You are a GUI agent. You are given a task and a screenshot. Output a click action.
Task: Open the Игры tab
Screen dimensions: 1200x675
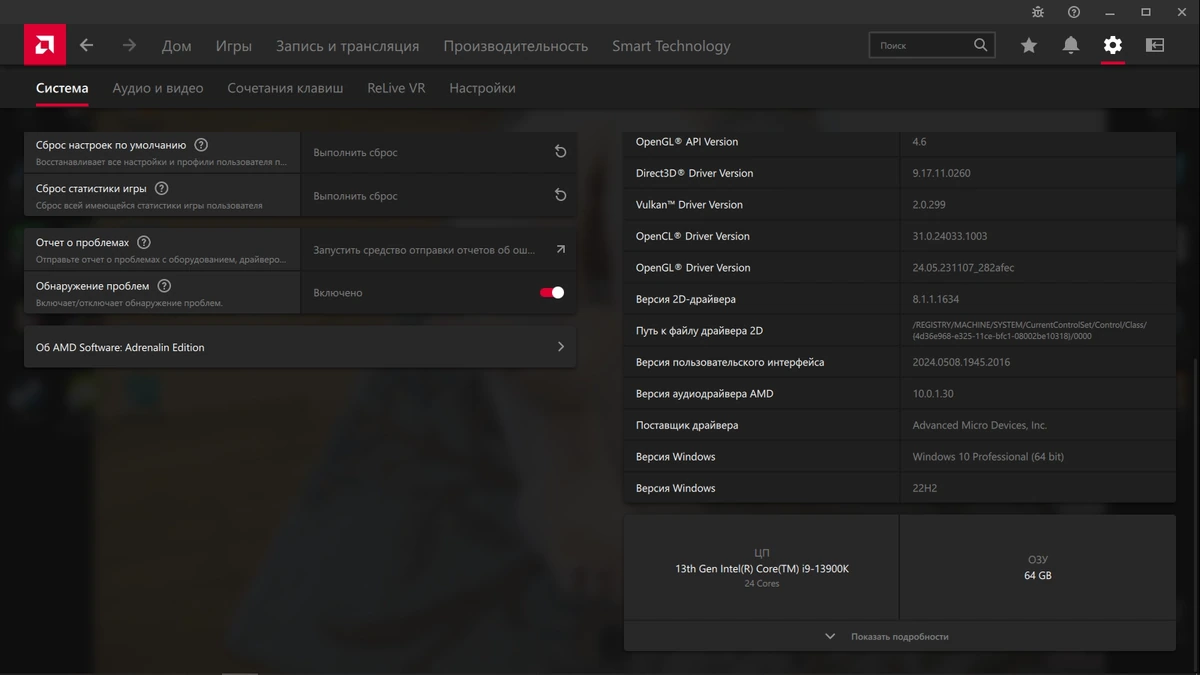coord(234,46)
